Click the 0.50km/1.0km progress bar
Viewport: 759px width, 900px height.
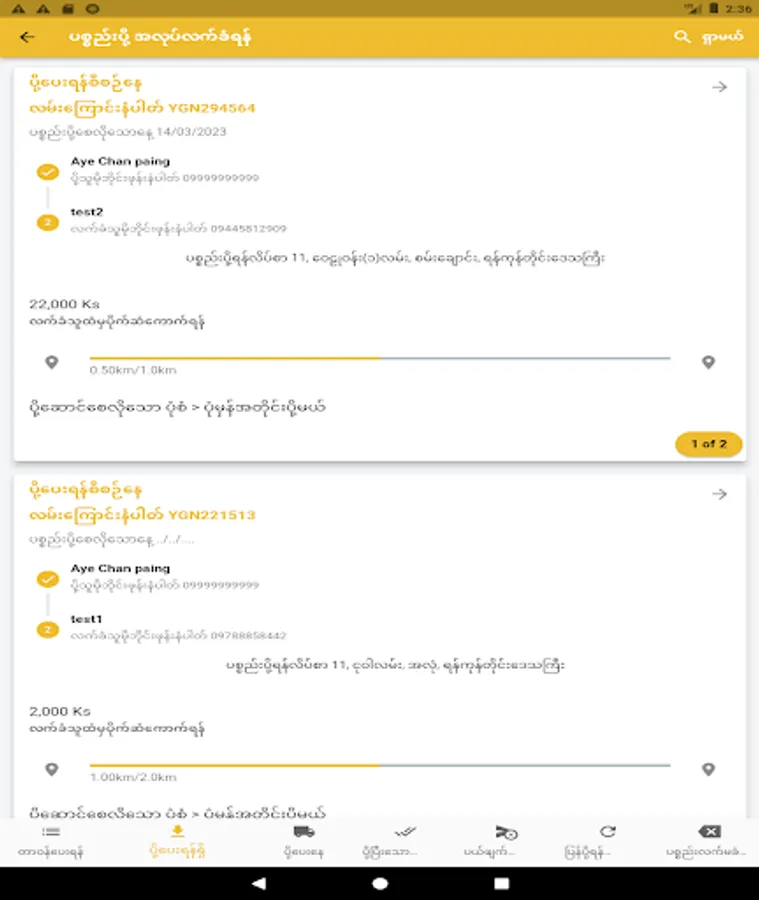380,358
